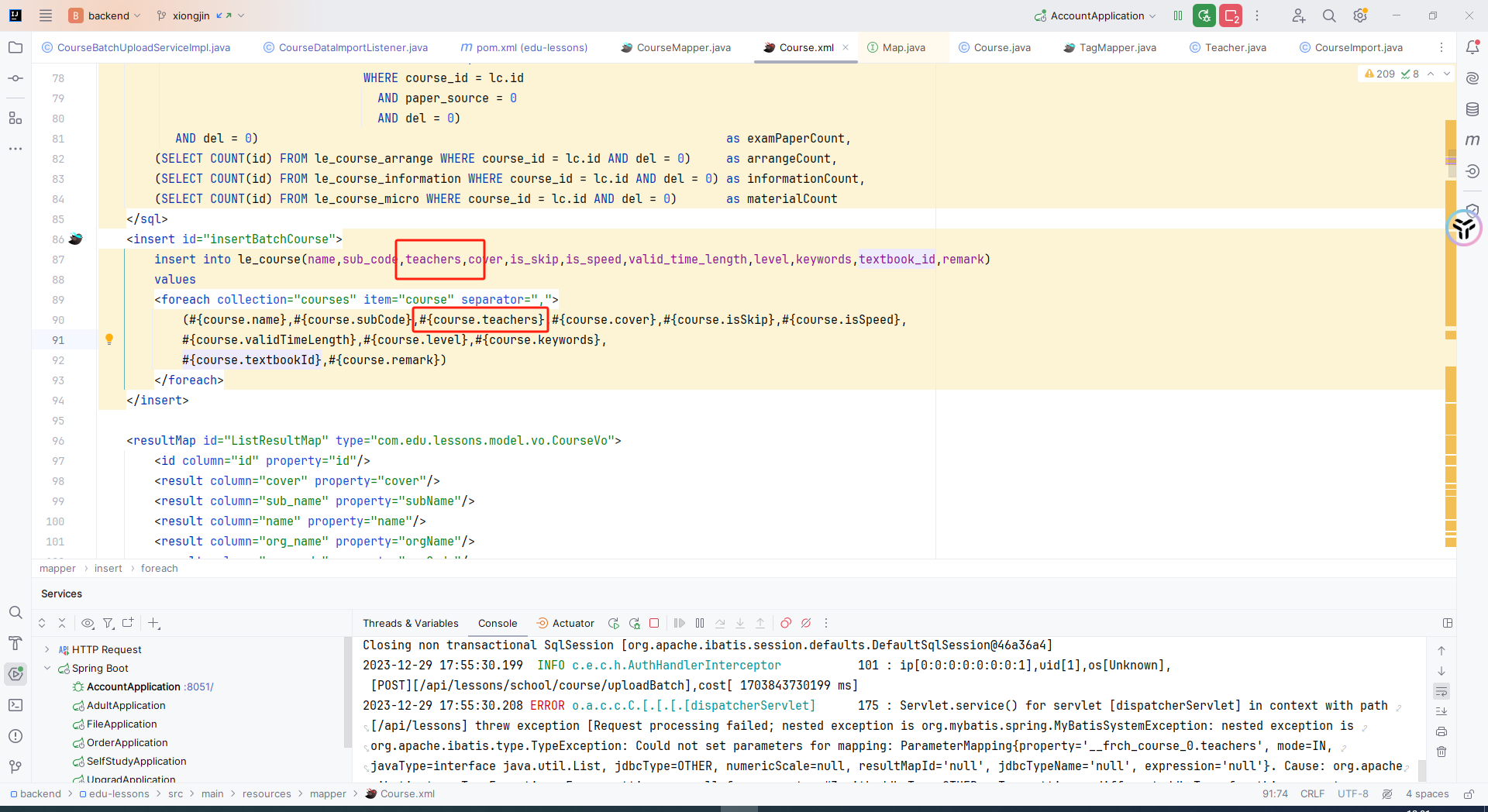1488x812 pixels.
Task: Click the console vertical scrollbar thumb
Action: click(x=1422, y=770)
